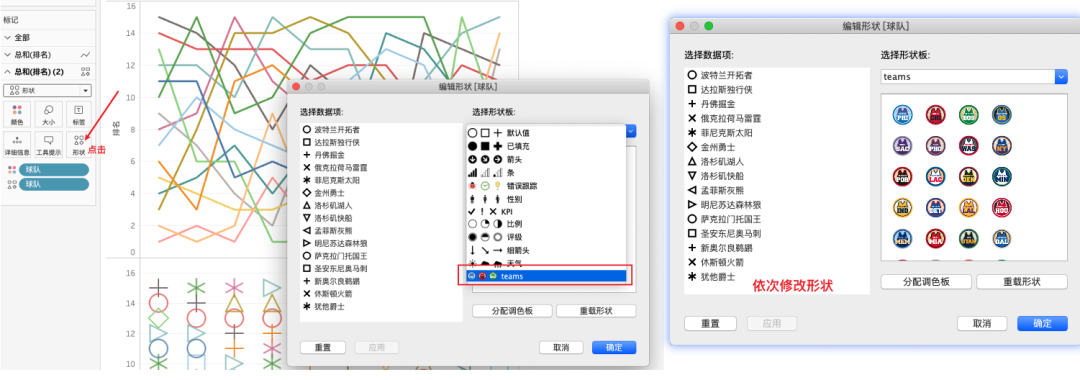1080x380 pixels.
Task: Open the 形状 mark type dropdown
Action: 48,90
